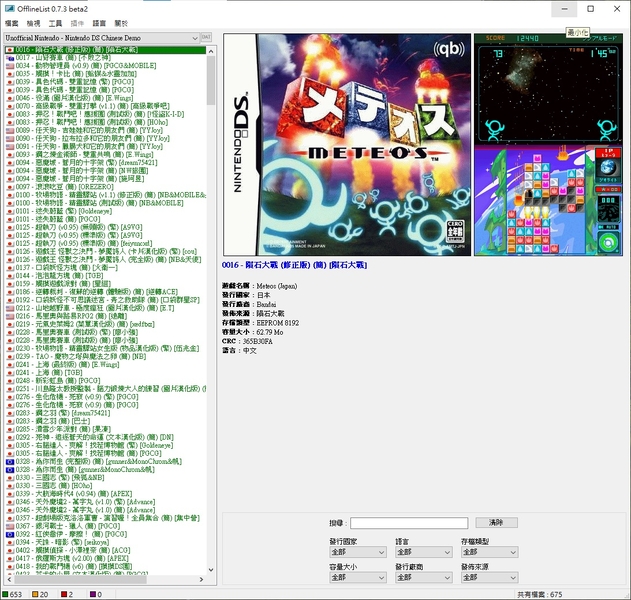Screen dimensions: 631x600
Task: Click the red status square showing 2
Action: [64, 594]
